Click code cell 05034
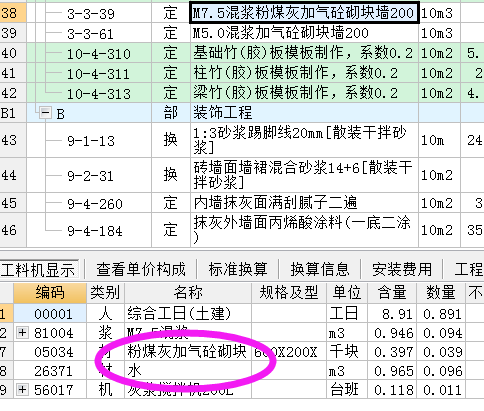The height and width of the screenshot is (411, 484). point(50,352)
